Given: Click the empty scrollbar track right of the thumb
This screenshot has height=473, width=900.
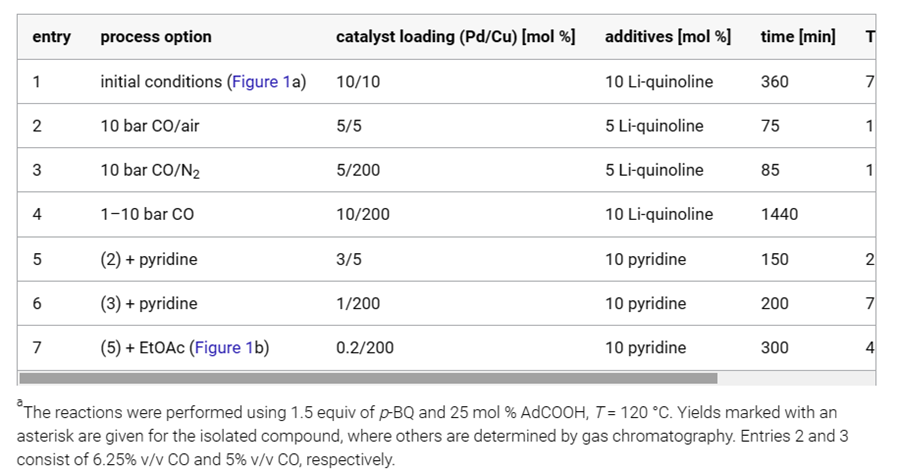Looking at the screenshot, I should coord(795,378).
